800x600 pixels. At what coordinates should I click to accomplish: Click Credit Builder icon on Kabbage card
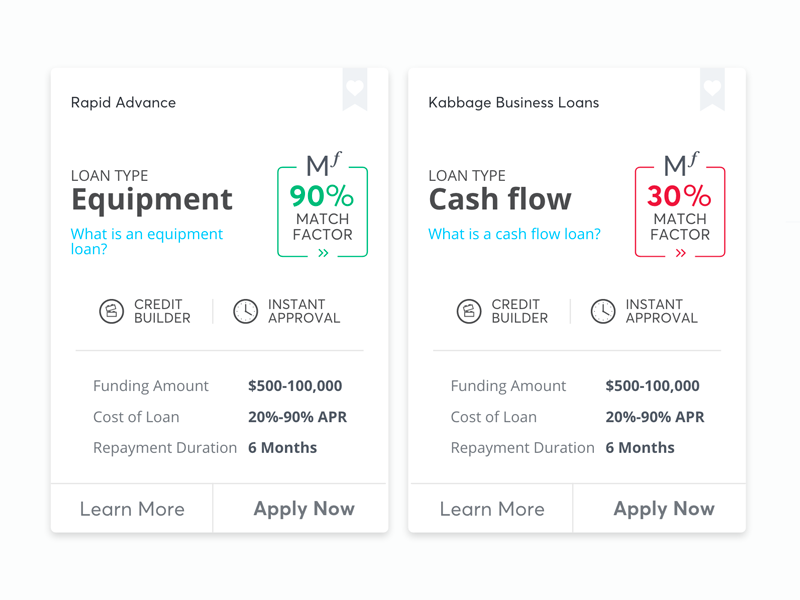pos(469,311)
